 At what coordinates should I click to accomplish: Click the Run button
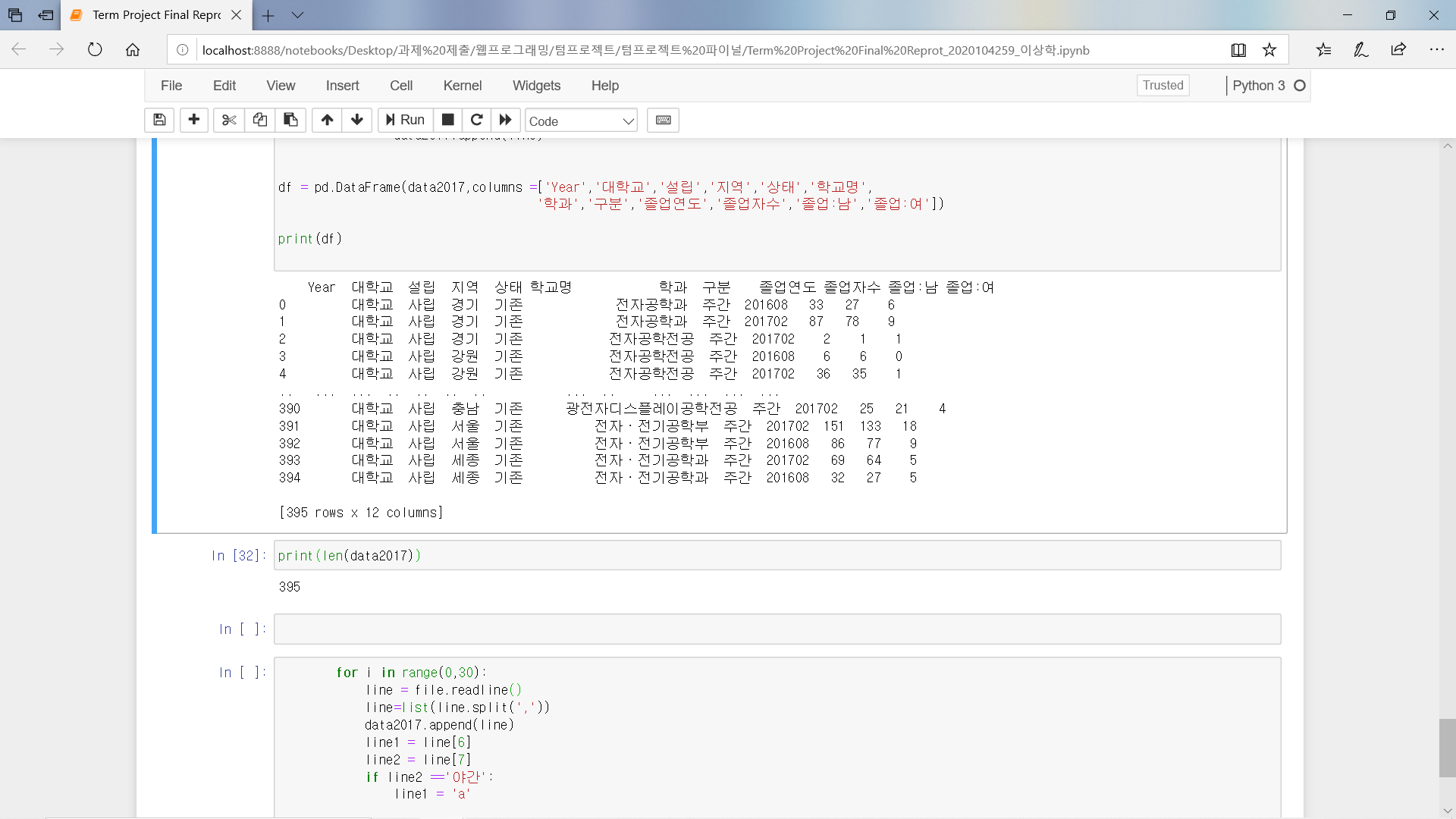[405, 120]
